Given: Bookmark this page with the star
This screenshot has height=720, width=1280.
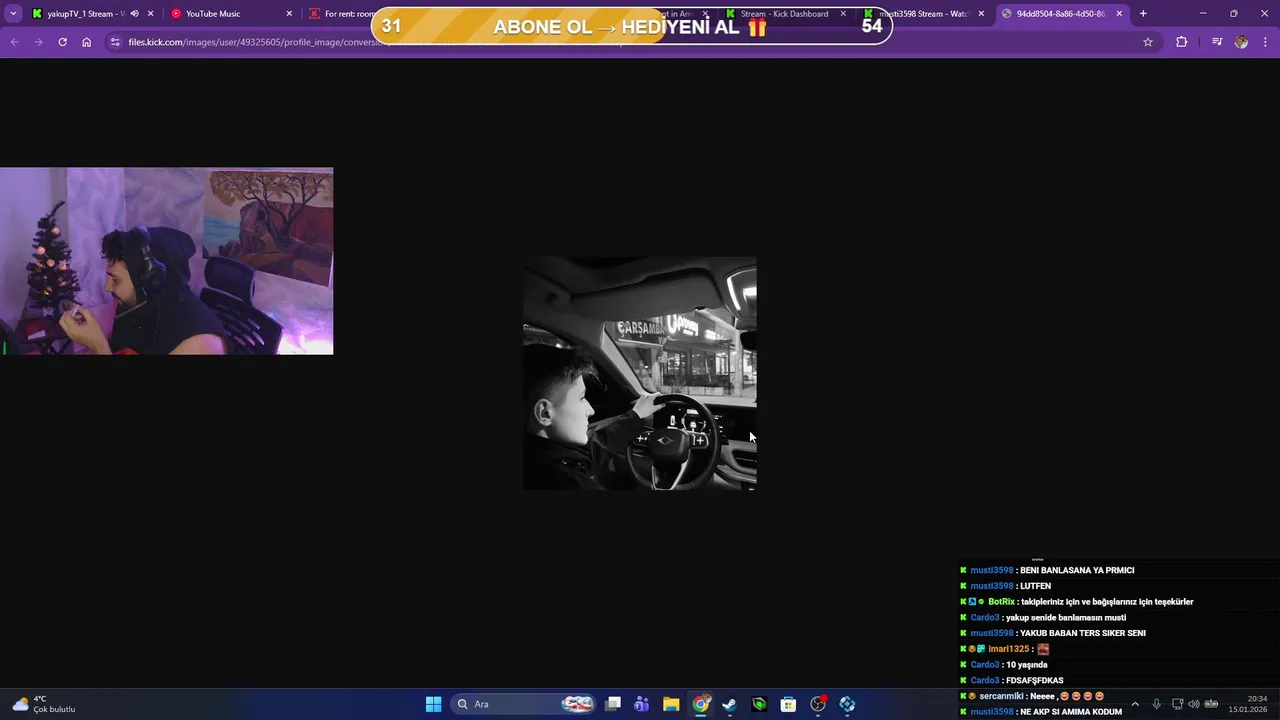Looking at the screenshot, I should (x=1148, y=42).
